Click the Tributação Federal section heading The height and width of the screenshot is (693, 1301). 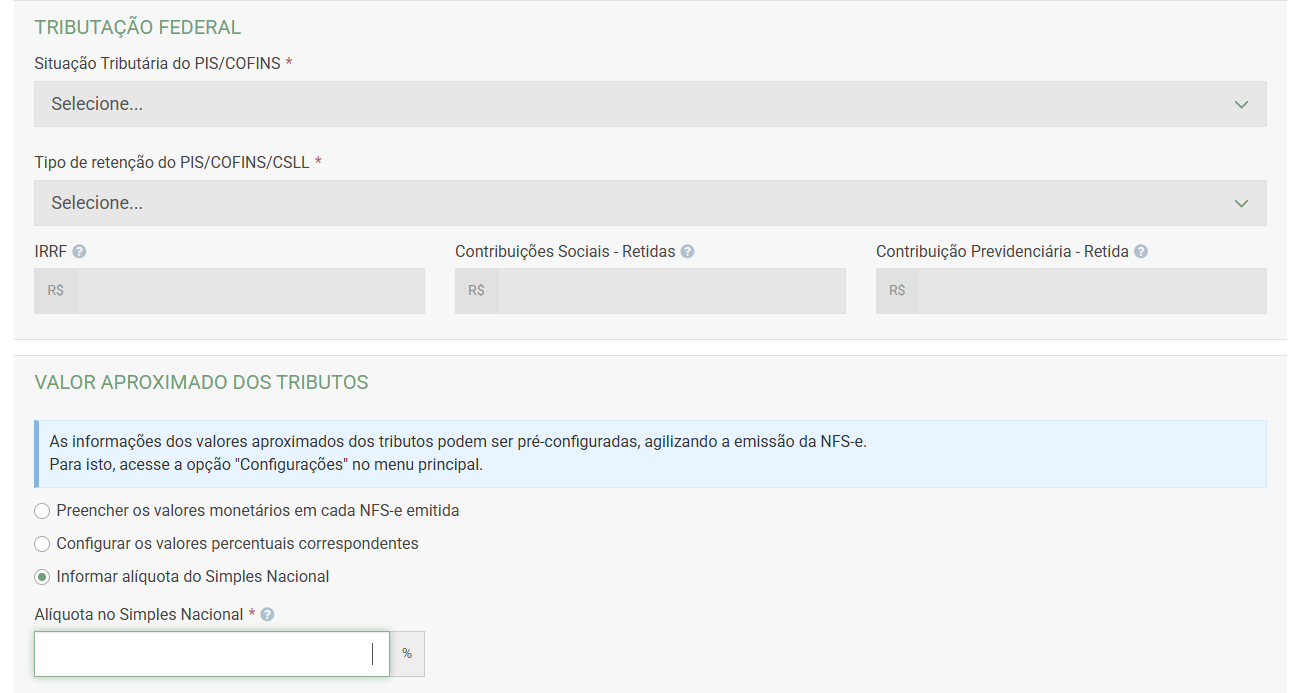click(x=138, y=28)
